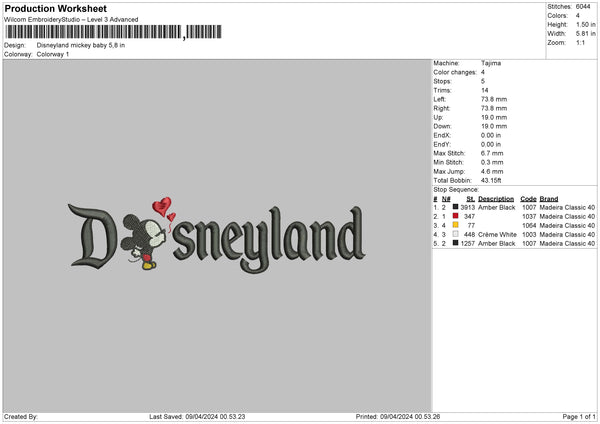Click the Stitches value 6044

click(x=583, y=7)
